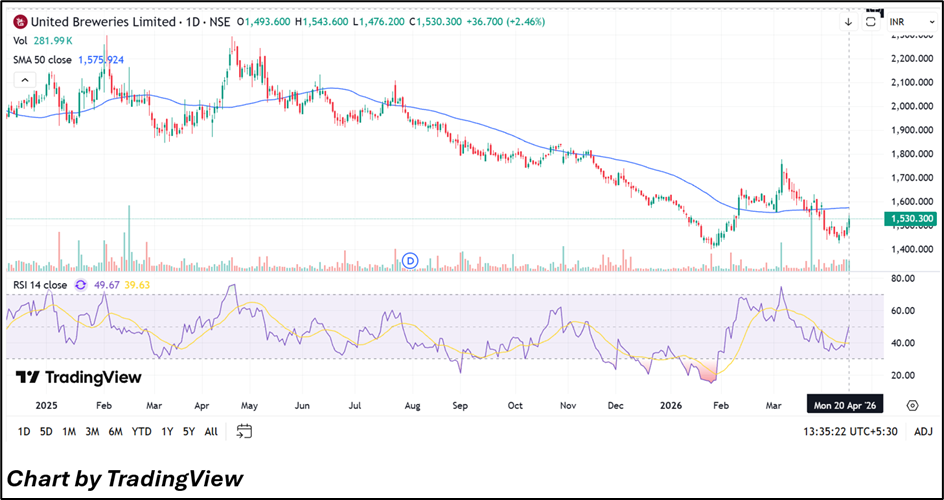Image resolution: width=944 pixels, height=500 pixels.
Task: Select the Vol volume indicator label
Action: [20, 40]
